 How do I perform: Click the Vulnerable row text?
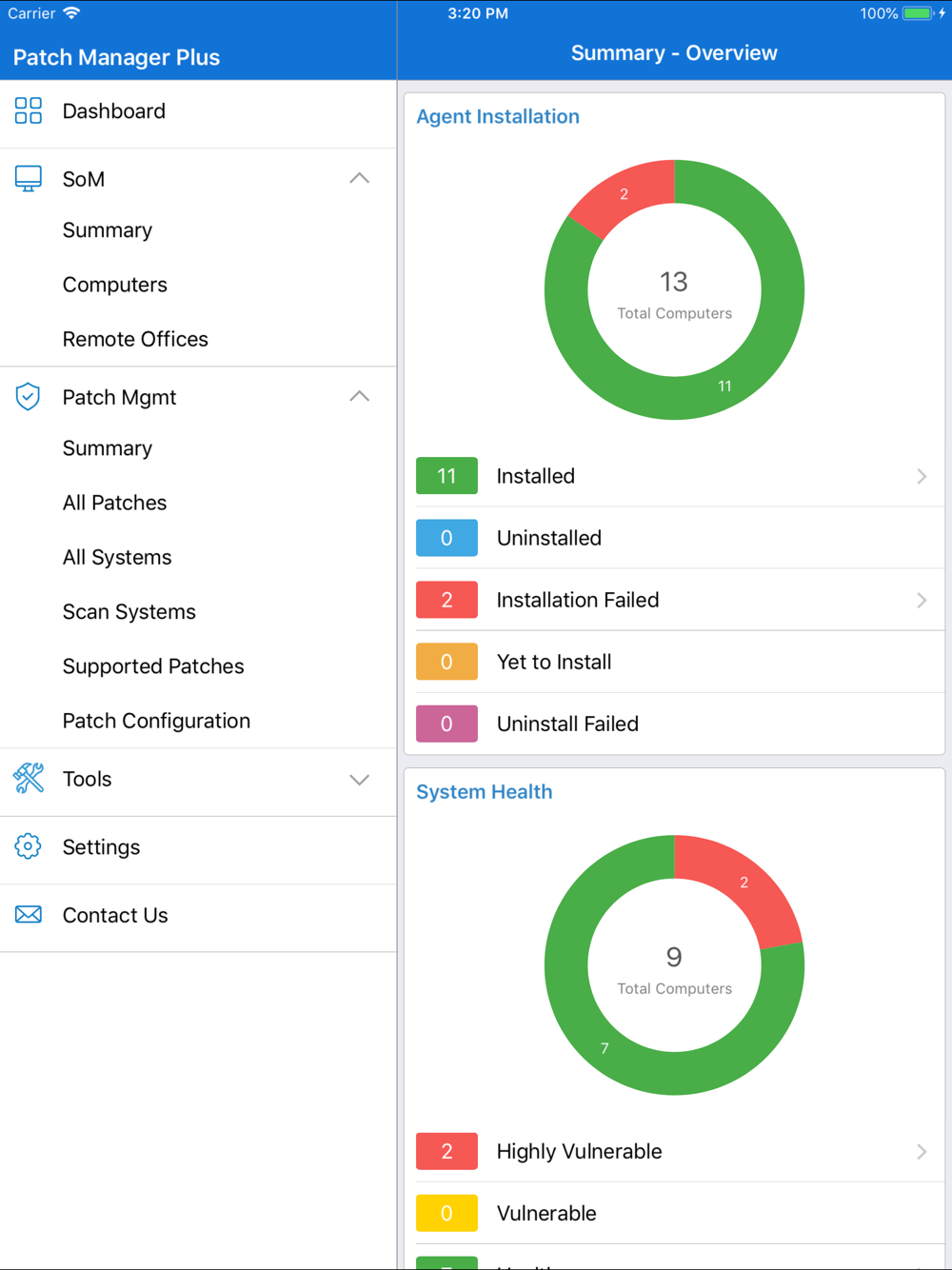coord(546,1214)
